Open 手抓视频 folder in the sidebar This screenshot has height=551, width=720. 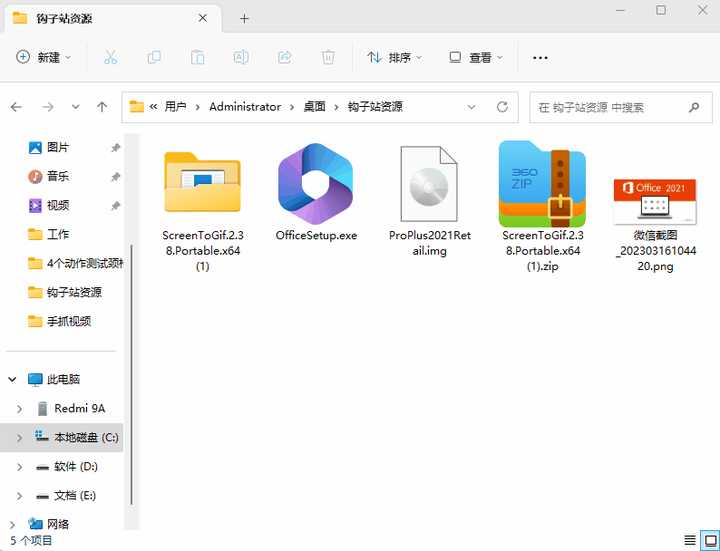[x=59, y=321]
